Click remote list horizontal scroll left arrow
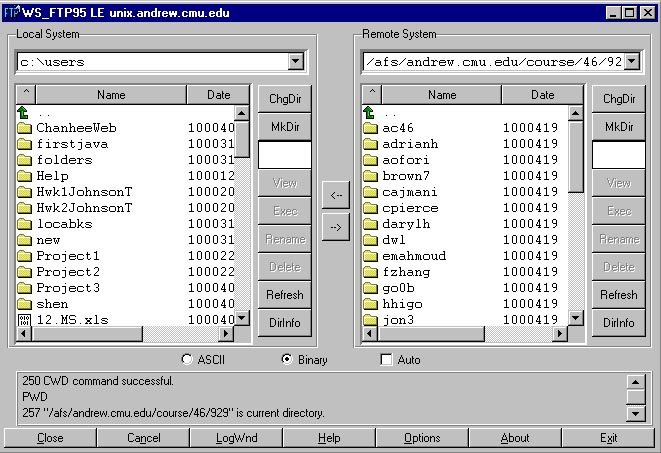 tap(370, 333)
